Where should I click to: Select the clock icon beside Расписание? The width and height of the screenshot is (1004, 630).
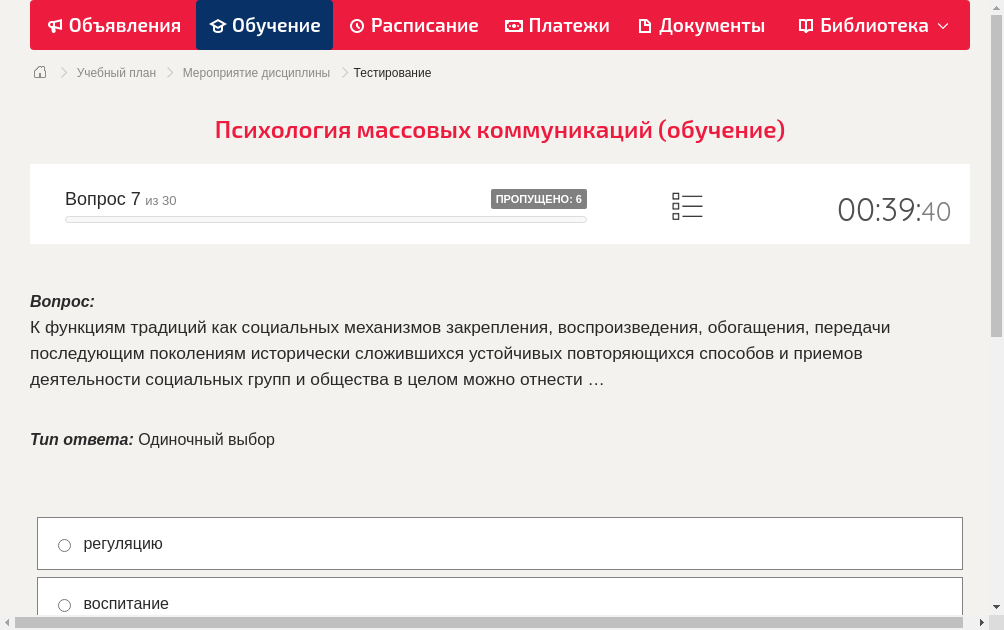(355, 25)
